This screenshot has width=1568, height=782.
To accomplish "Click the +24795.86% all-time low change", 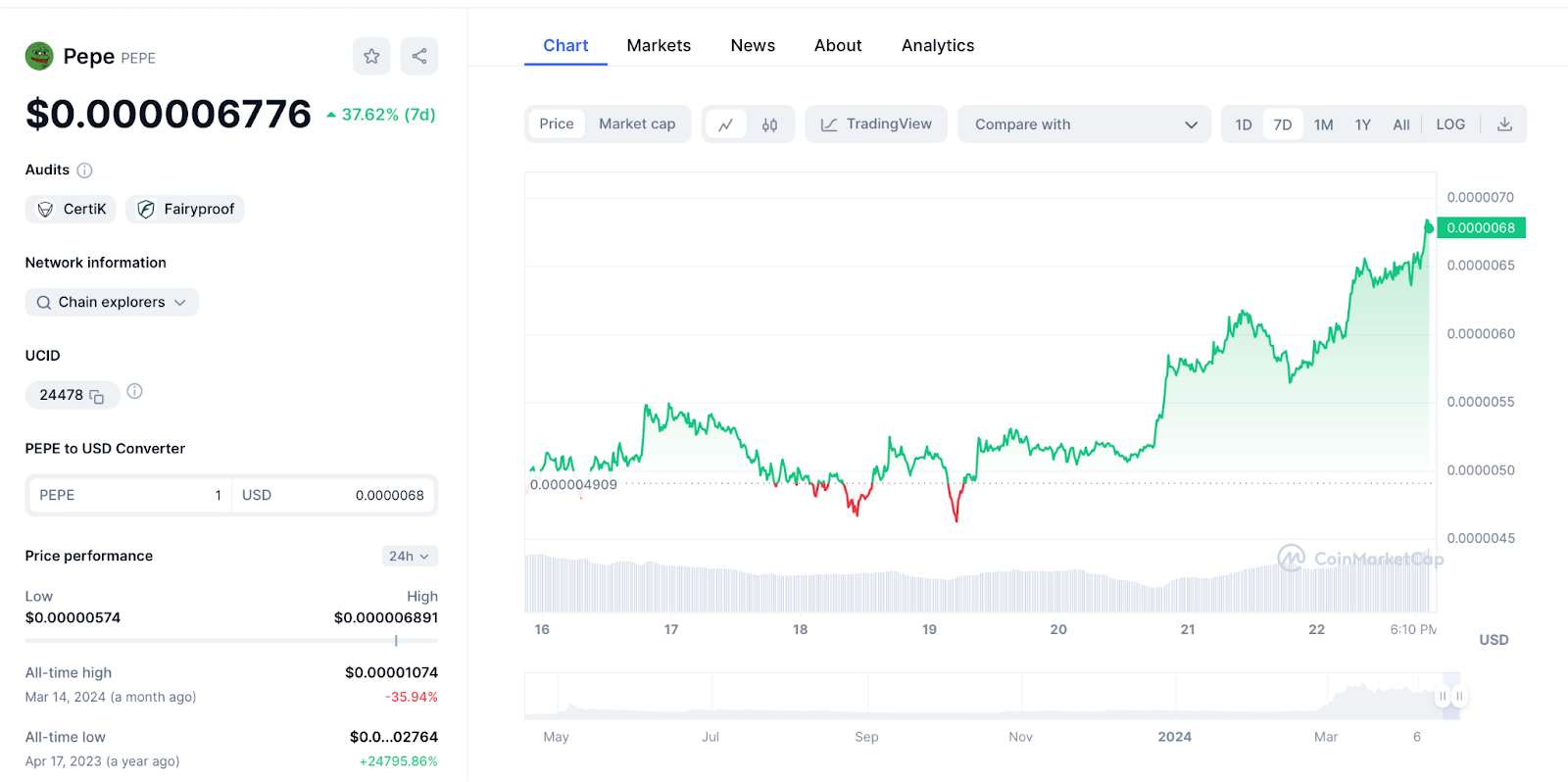I will pyautogui.click(x=399, y=761).
